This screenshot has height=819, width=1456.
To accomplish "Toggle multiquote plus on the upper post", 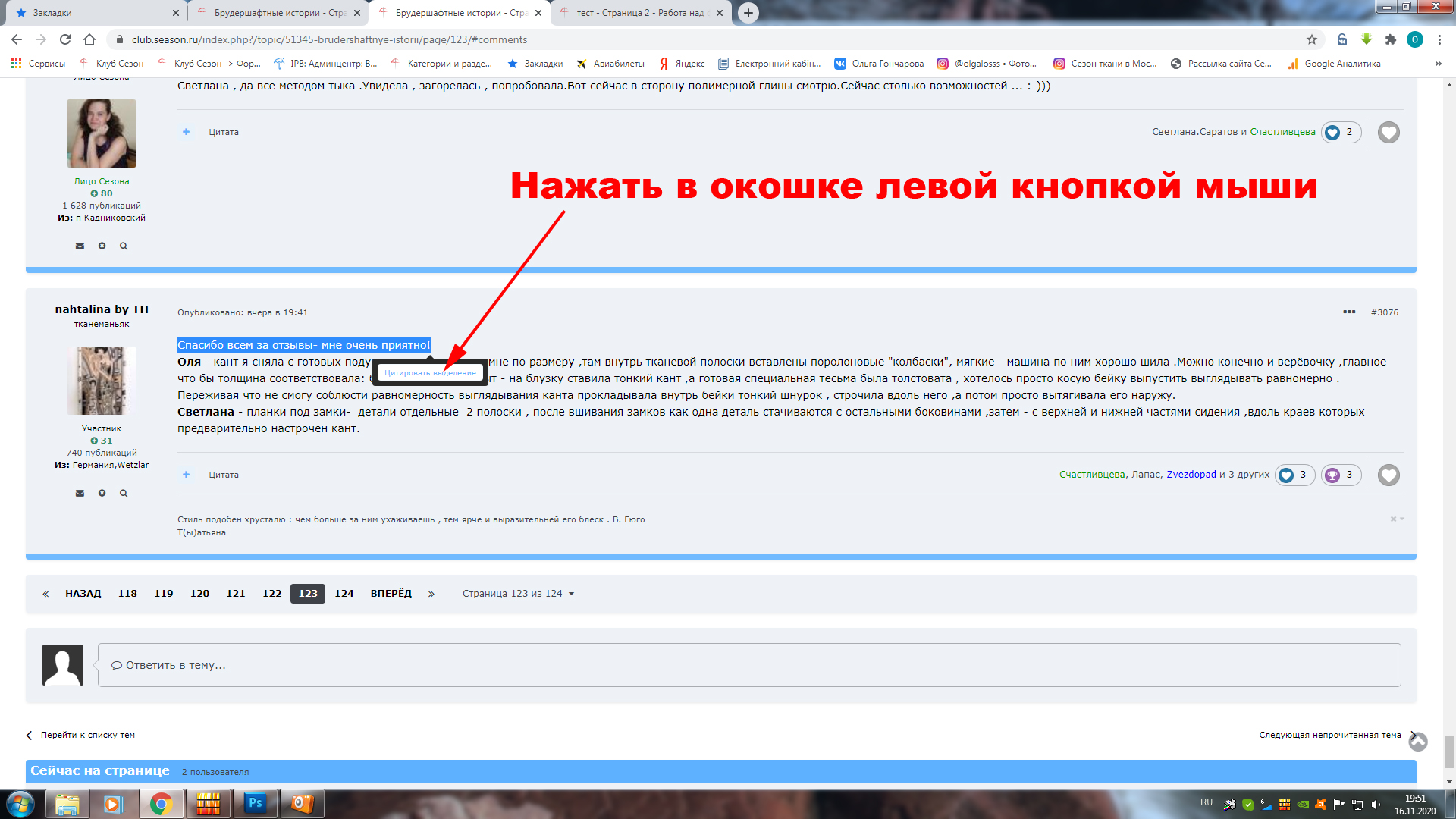I will (x=186, y=132).
